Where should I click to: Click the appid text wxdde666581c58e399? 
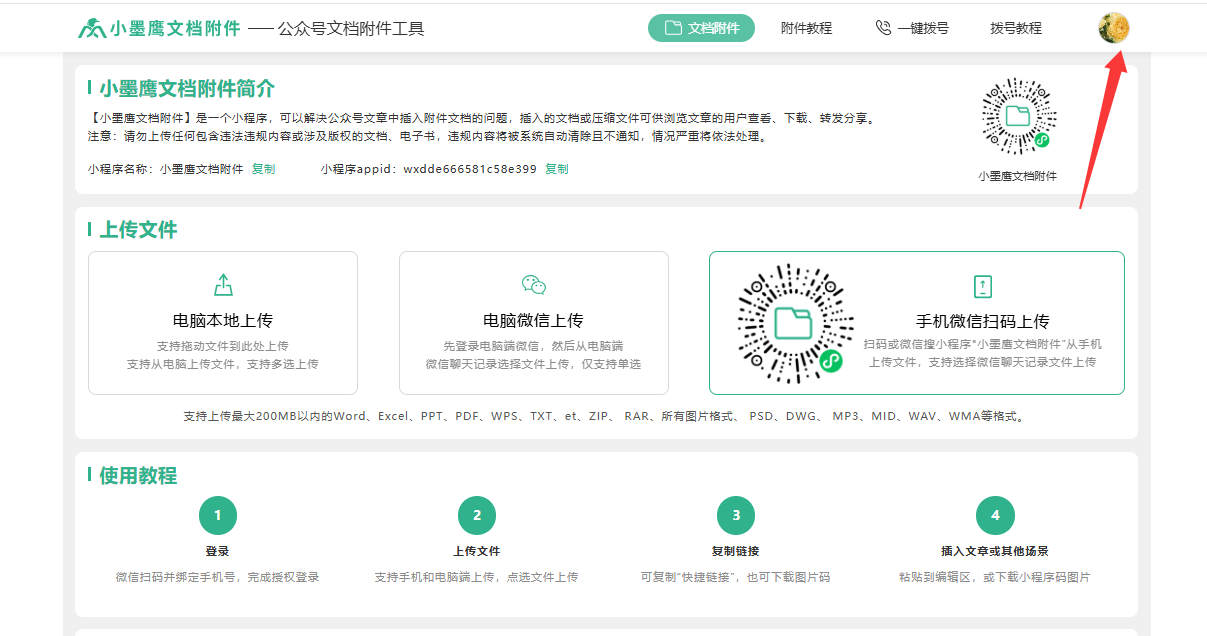point(470,169)
